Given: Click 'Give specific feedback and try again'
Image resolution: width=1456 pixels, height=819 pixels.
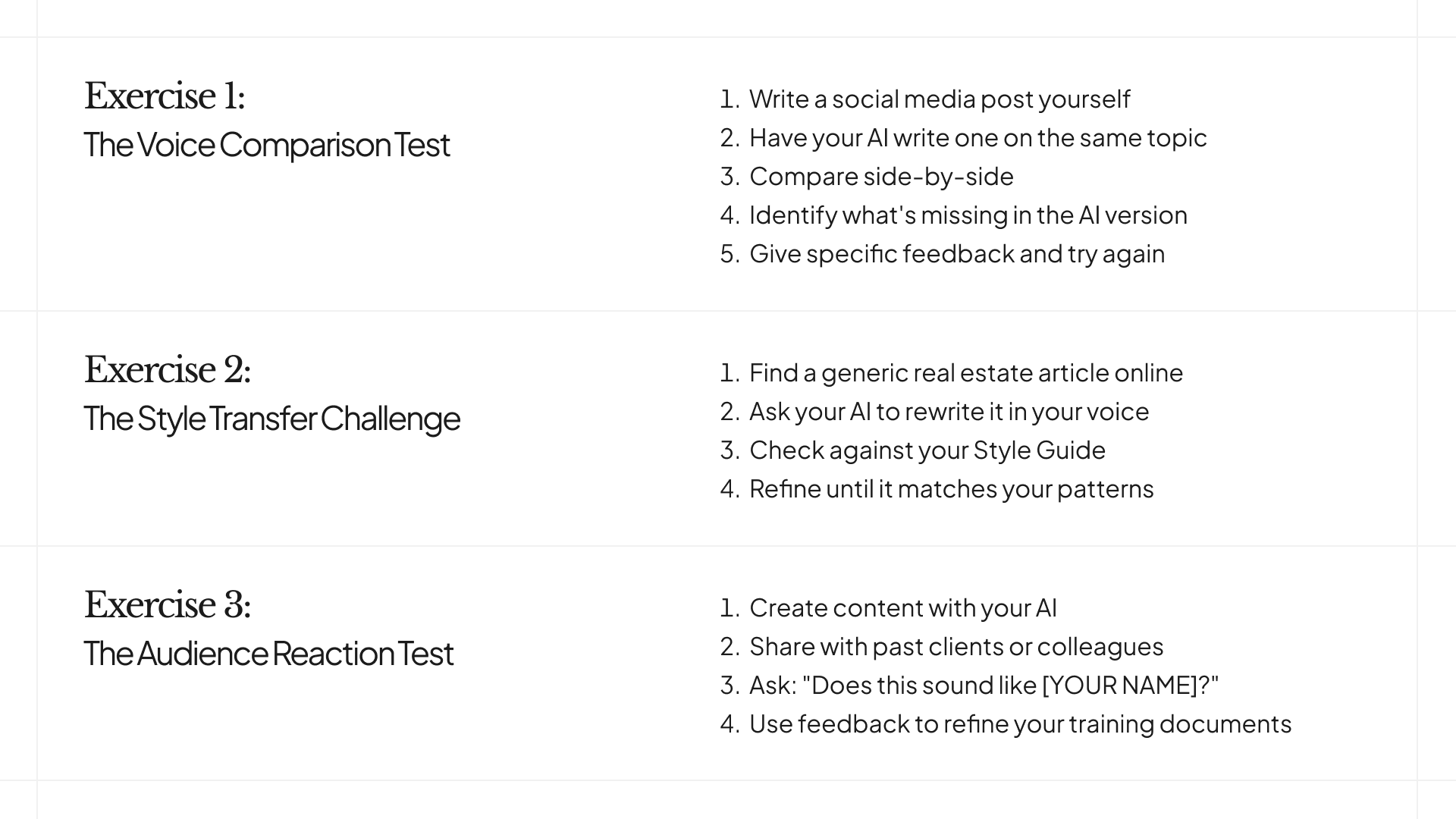Looking at the screenshot, I should click(957, 254).
